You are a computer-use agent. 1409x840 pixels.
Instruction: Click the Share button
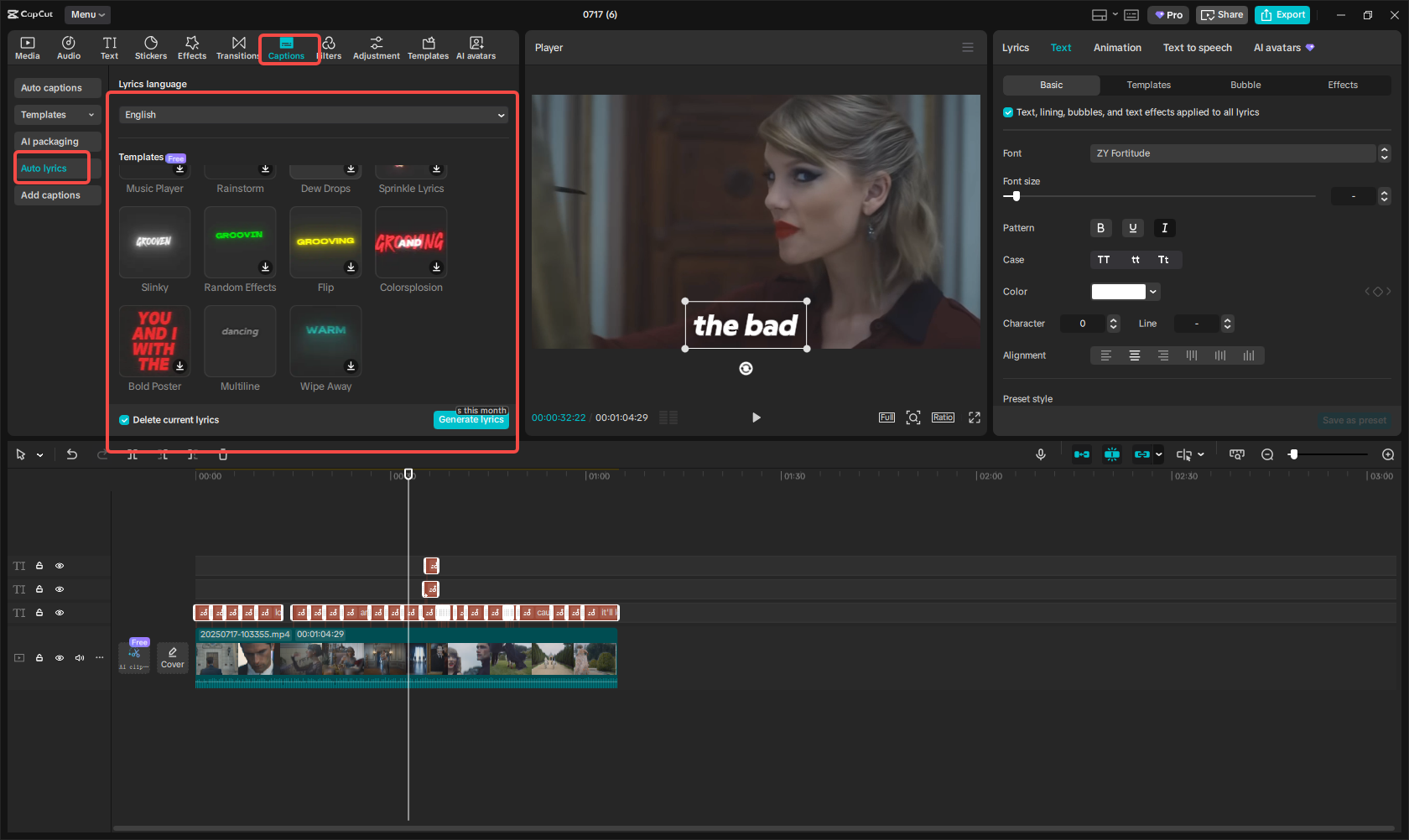point(1223,15)
